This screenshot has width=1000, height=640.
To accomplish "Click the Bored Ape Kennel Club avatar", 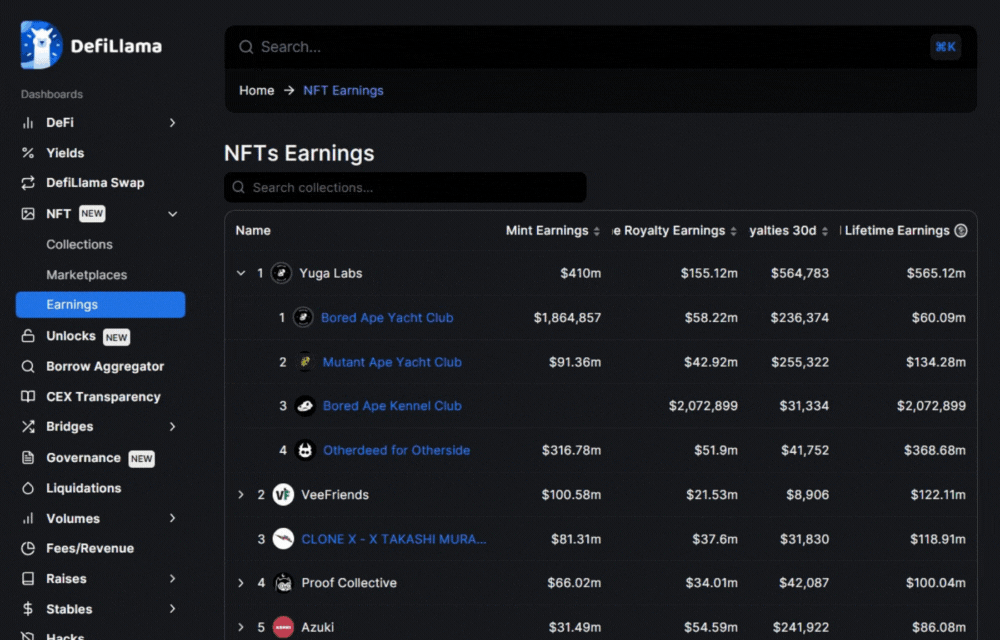I will [x=305, y=406].
